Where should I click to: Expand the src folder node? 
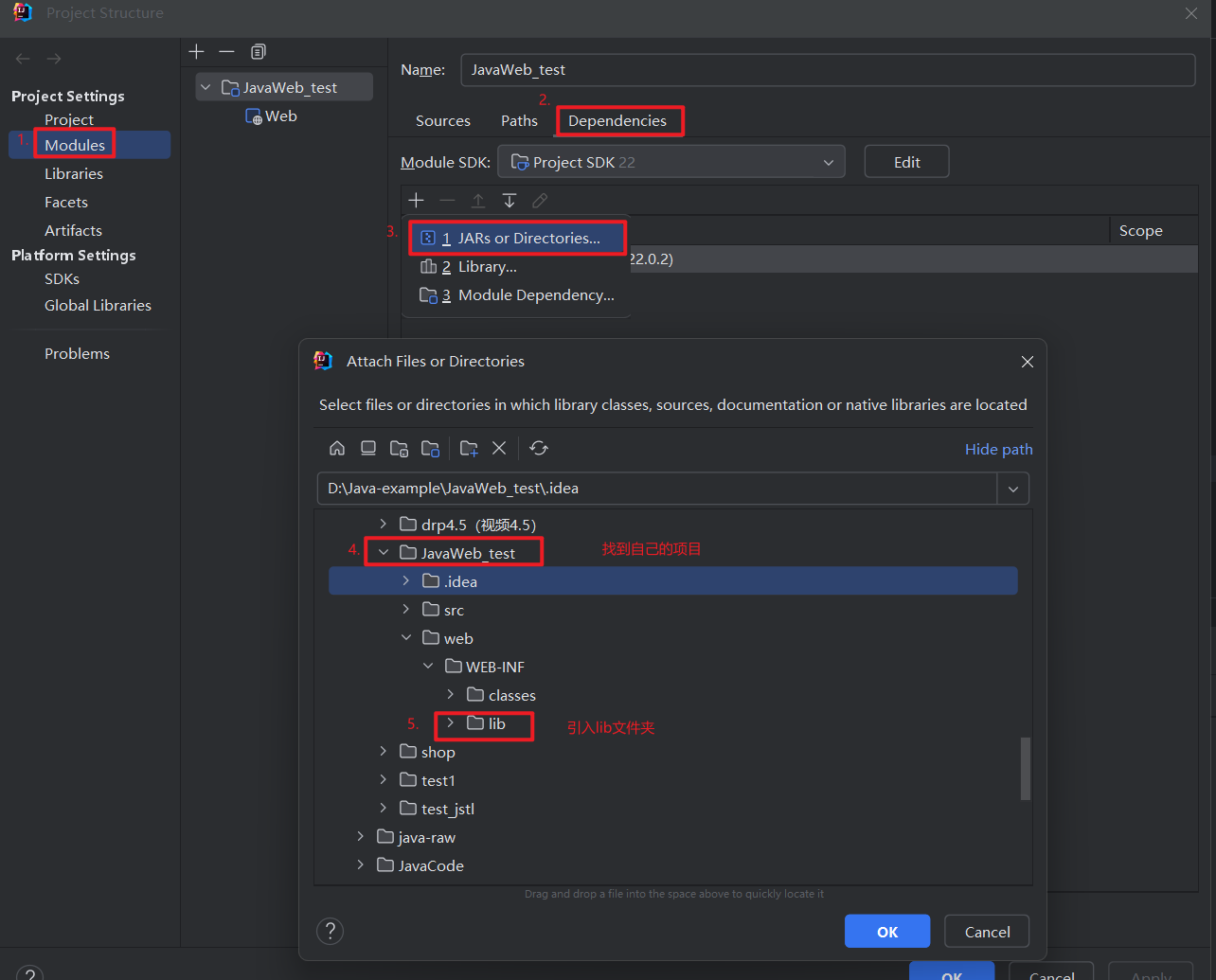pos(405,609)
